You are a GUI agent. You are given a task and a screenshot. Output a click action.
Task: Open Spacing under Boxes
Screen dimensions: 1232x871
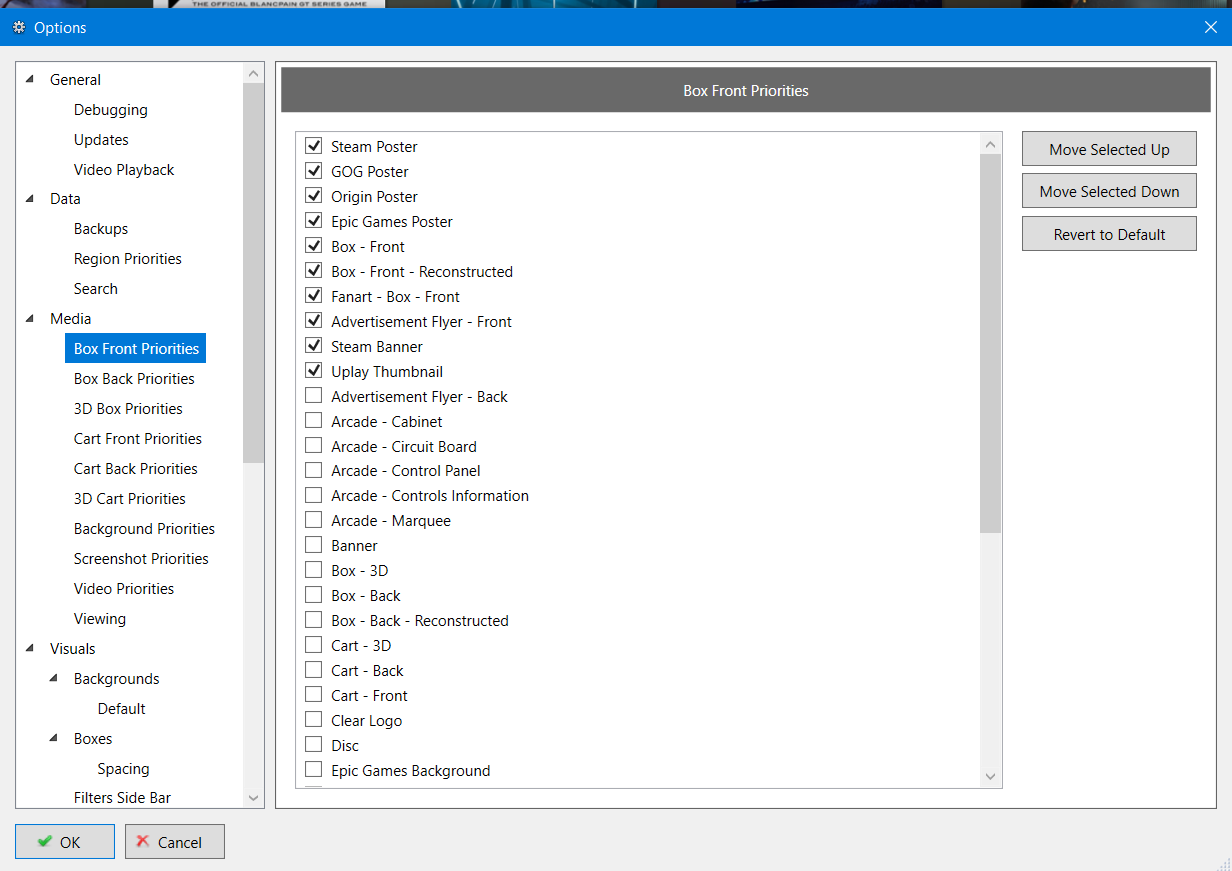coord(123,769)
